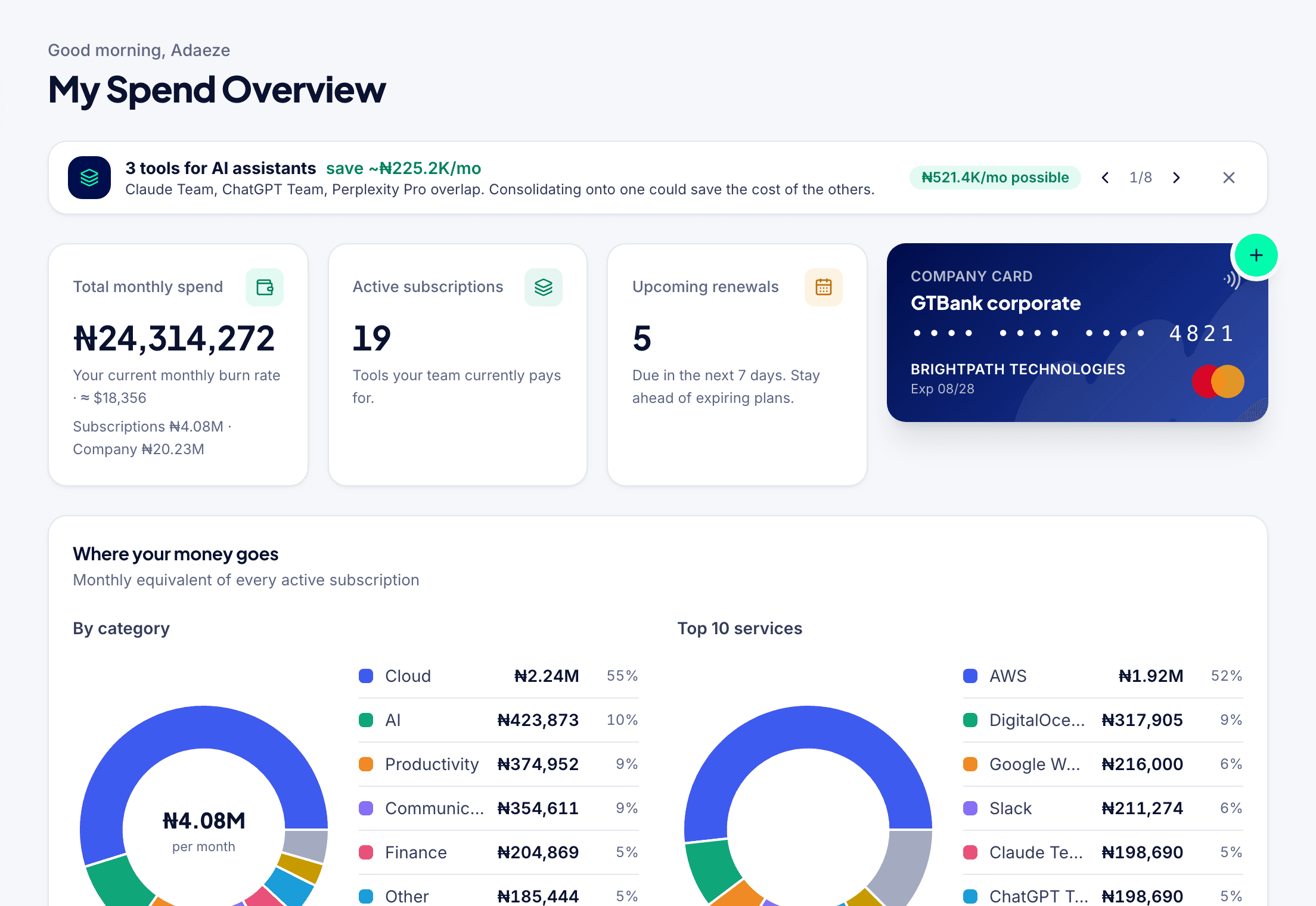Click the card number ending 4821

tap(1073, 333)
